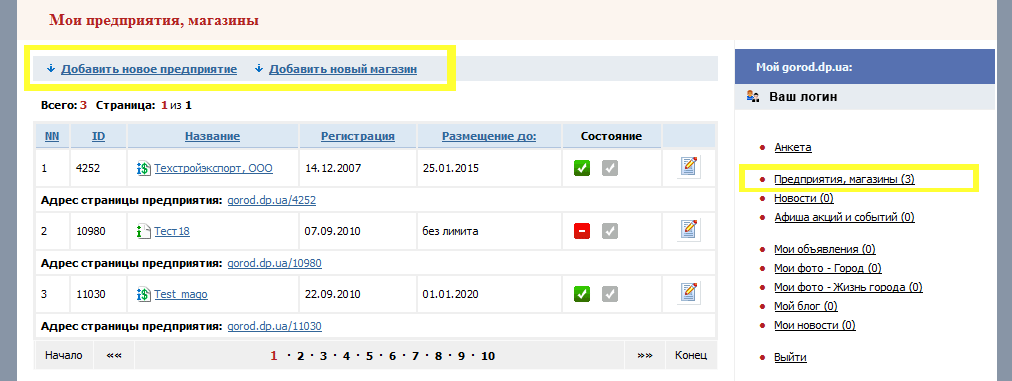
Task: Toggle gray checkmark in Тест18 row
Action: (x=610, y=231)
